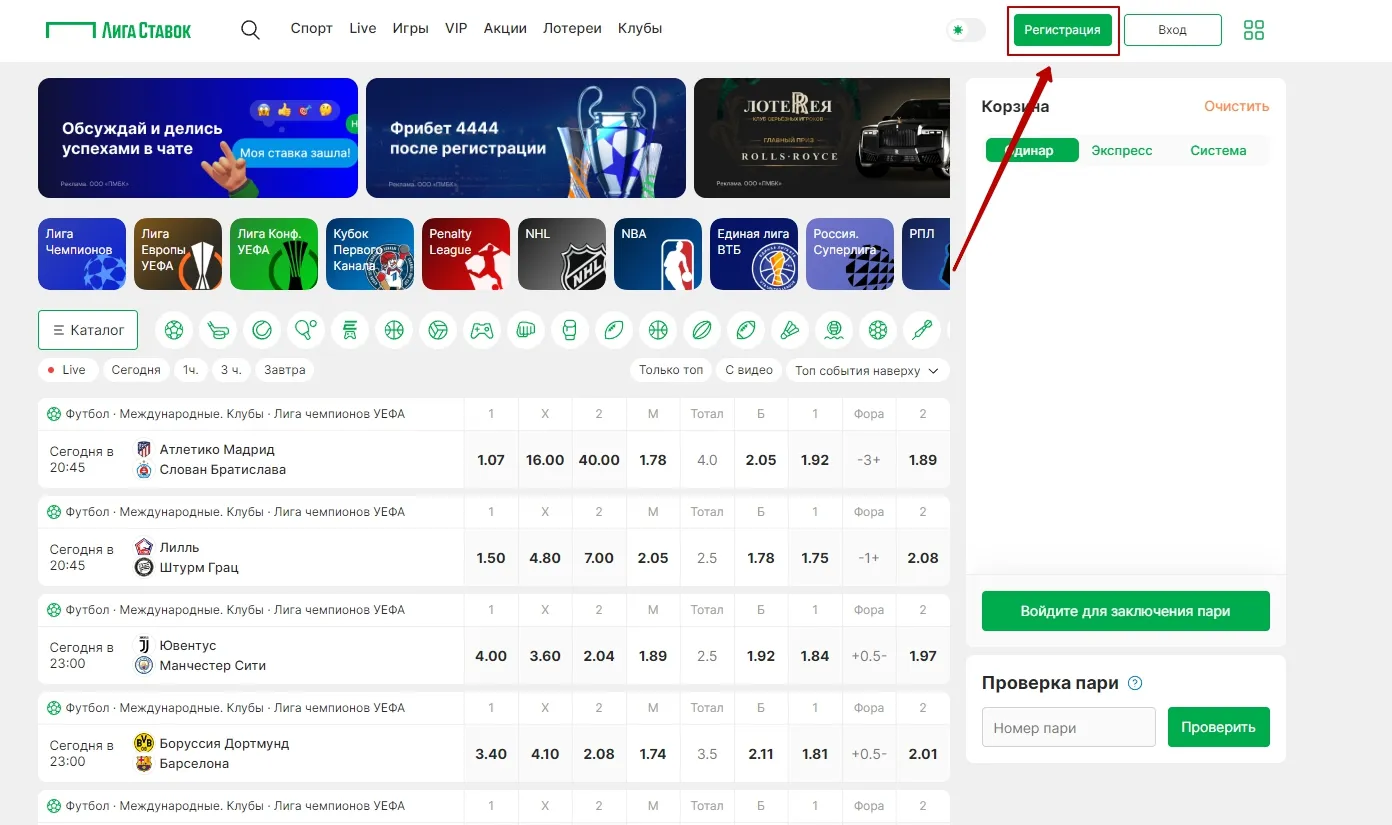Viewport: 1392px width, 825px height.
Task: Toggle the 'Только топ' filter
Action: pos(671,370)
